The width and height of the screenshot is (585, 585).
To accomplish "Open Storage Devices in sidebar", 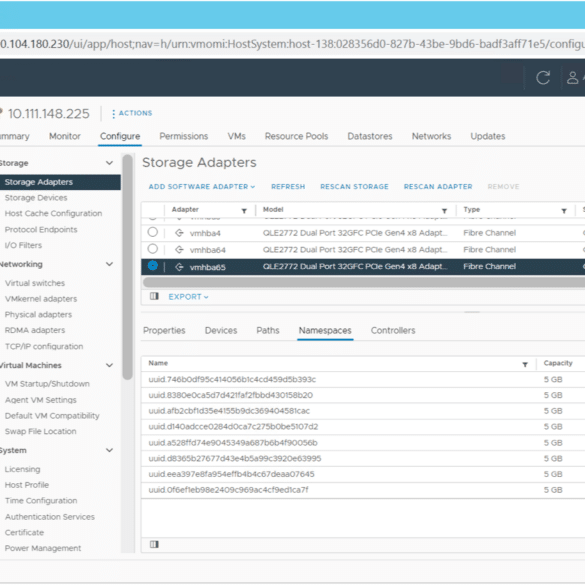I will (x=36, y=198).
